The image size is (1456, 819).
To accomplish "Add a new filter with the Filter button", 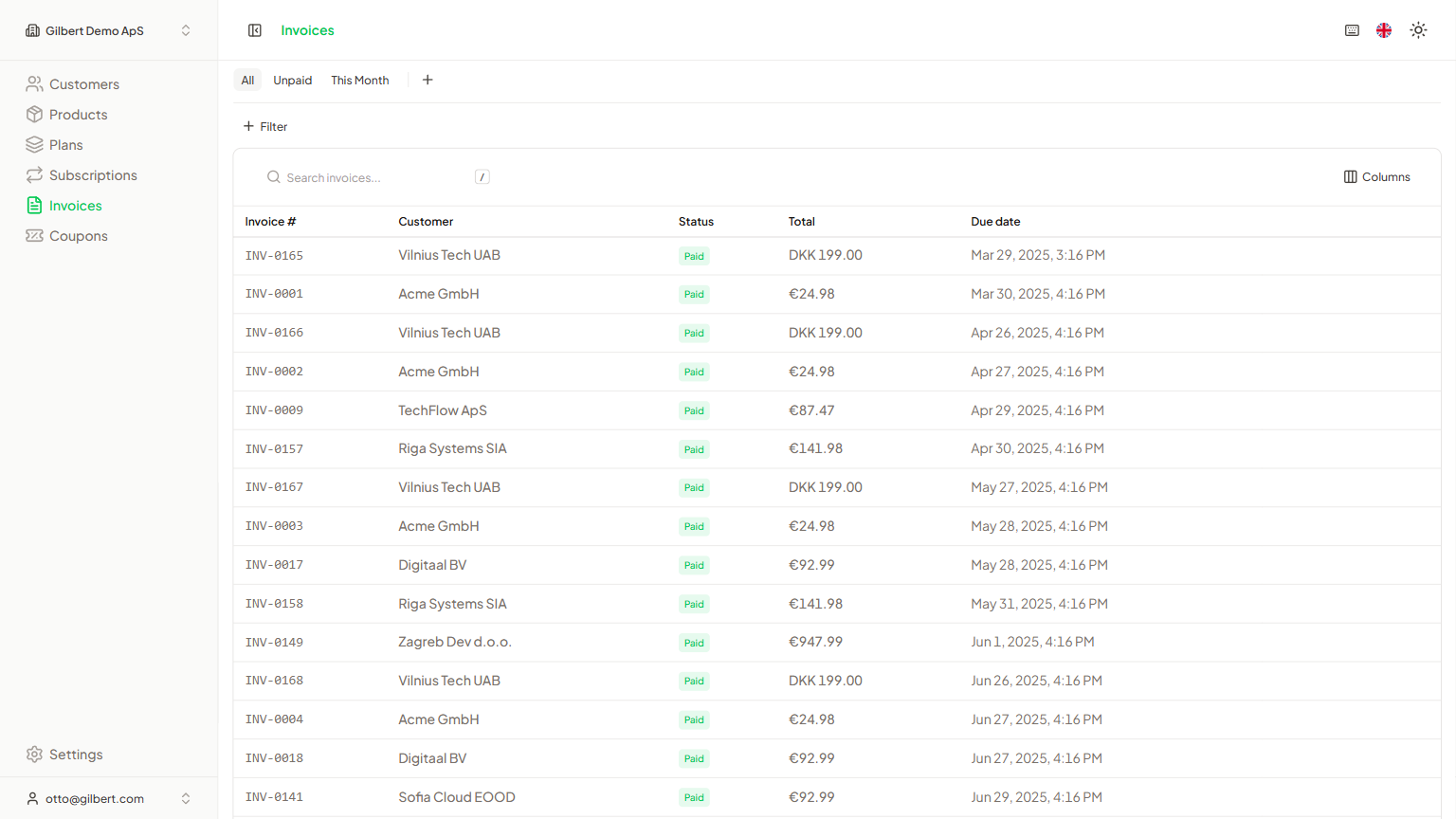I will point(265,126).
